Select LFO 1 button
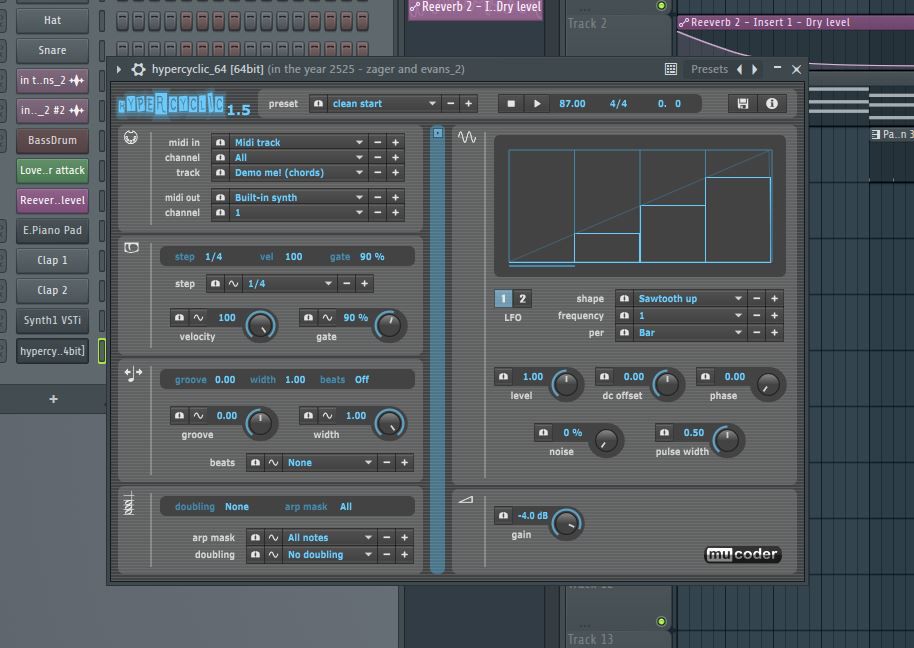Image resolution: width=914 pixels, height=648 pixels. (x=503, y=298)
